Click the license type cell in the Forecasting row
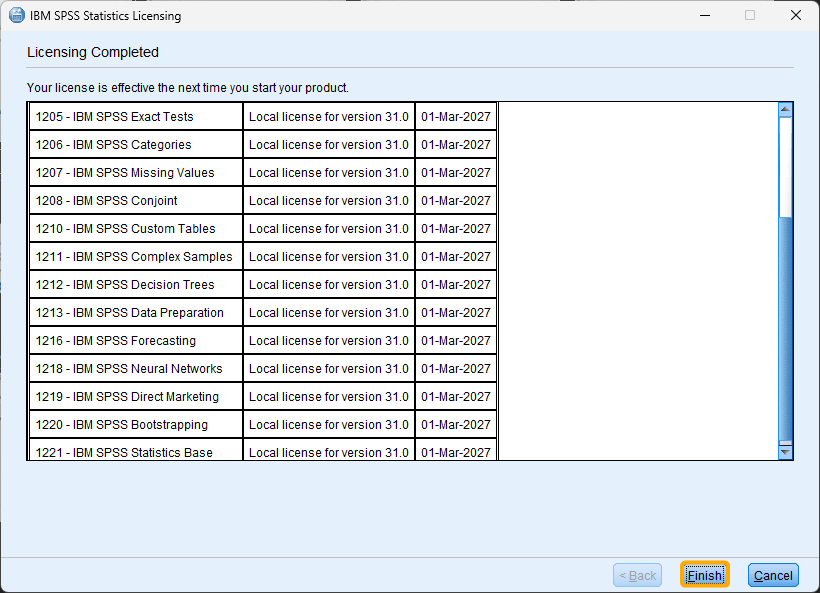The image size is (820, 593). 329,340
